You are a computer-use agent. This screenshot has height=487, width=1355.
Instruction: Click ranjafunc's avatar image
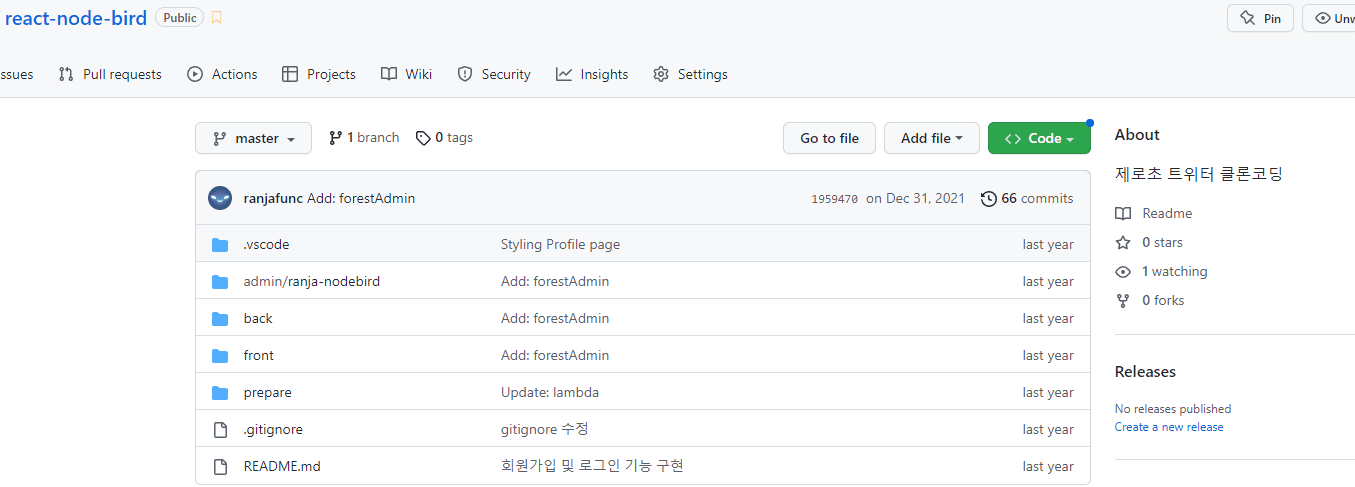click(220, 198)
